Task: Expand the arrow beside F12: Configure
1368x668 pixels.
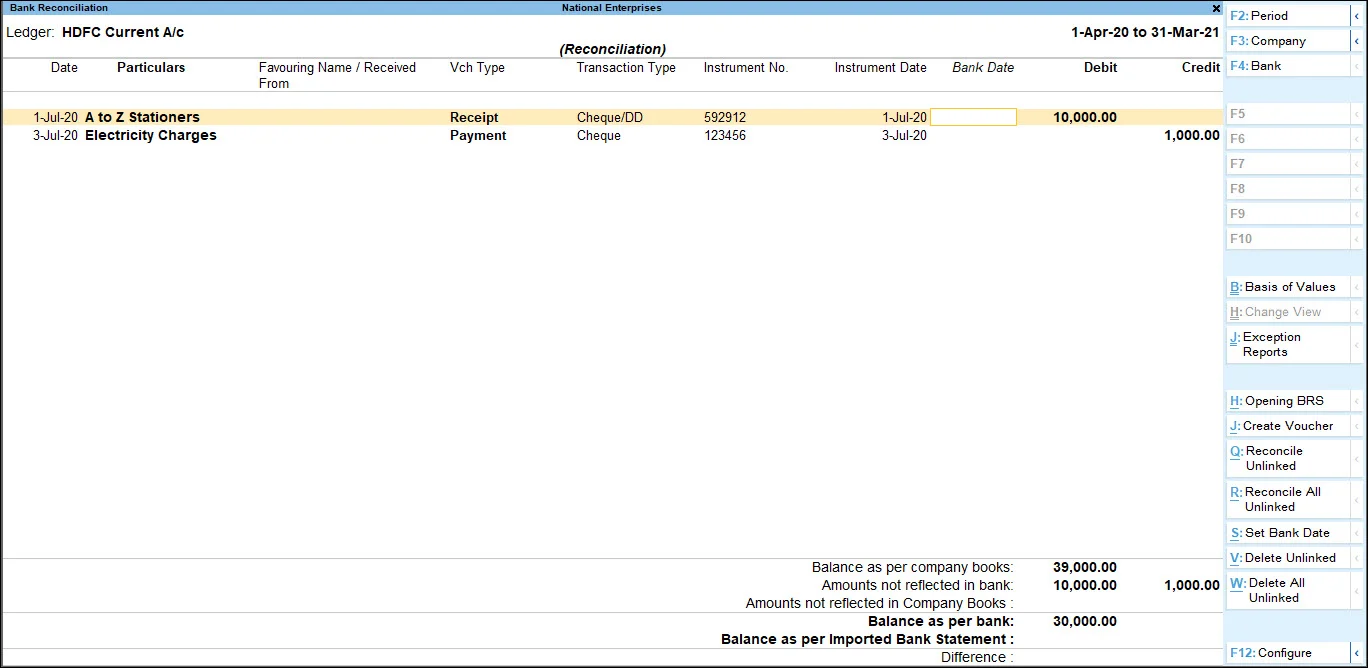Action: 1357,653
